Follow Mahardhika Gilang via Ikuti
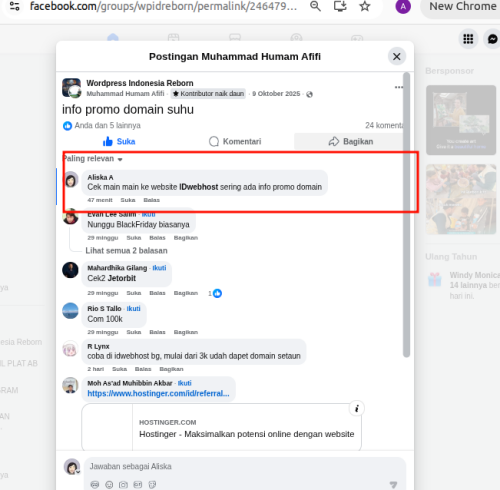The image size is (500, 490). [159, 268]
